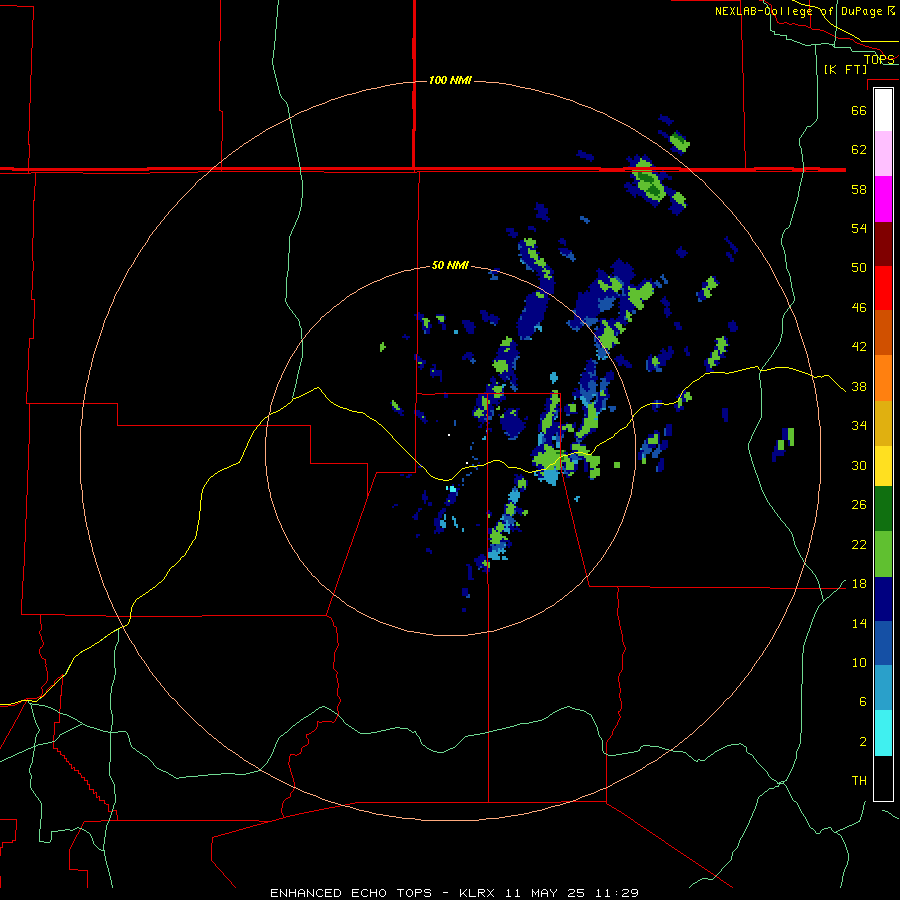Click the "38" scale label
Image resolution: width=900 pixels, height=900 pixels.
tap(859, 386)
